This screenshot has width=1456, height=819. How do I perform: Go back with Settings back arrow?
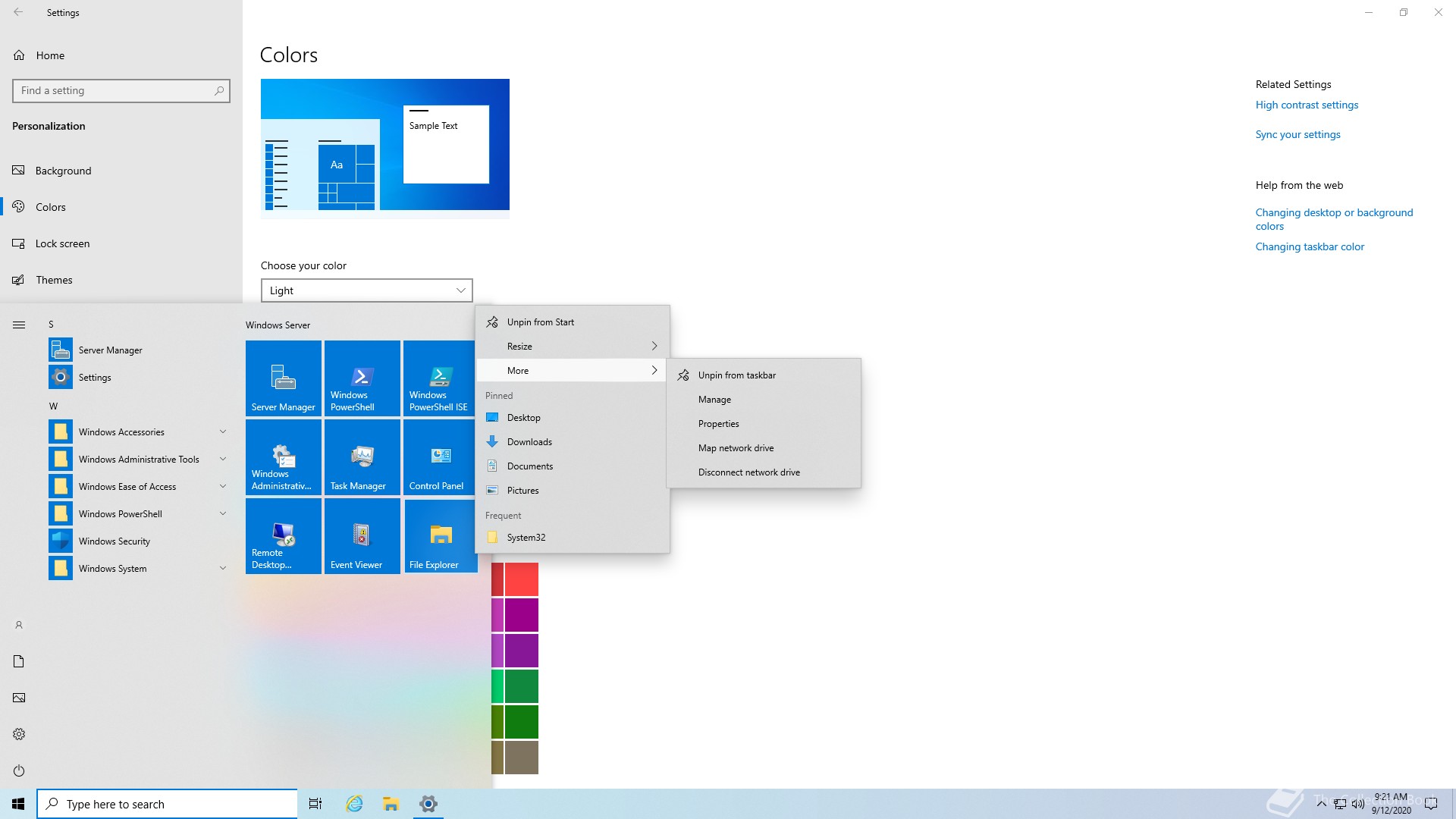18,12
